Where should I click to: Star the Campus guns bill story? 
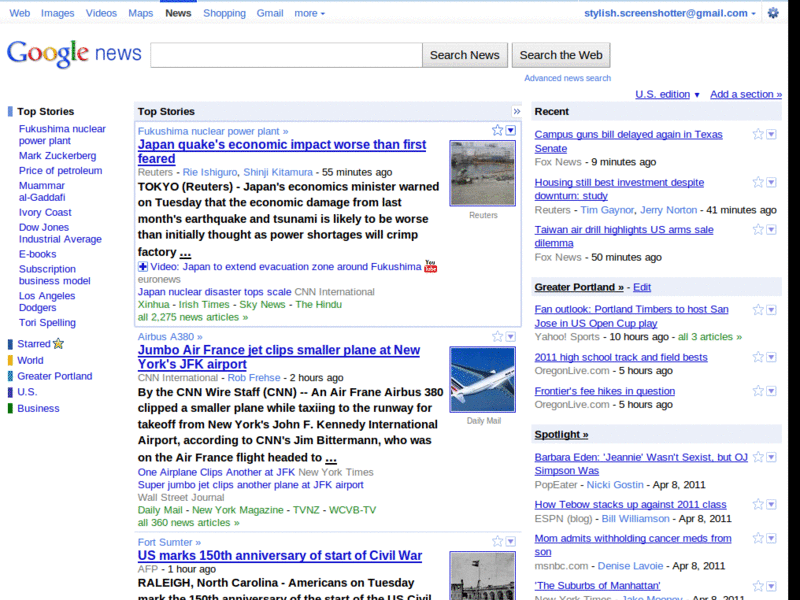[758, 134]
